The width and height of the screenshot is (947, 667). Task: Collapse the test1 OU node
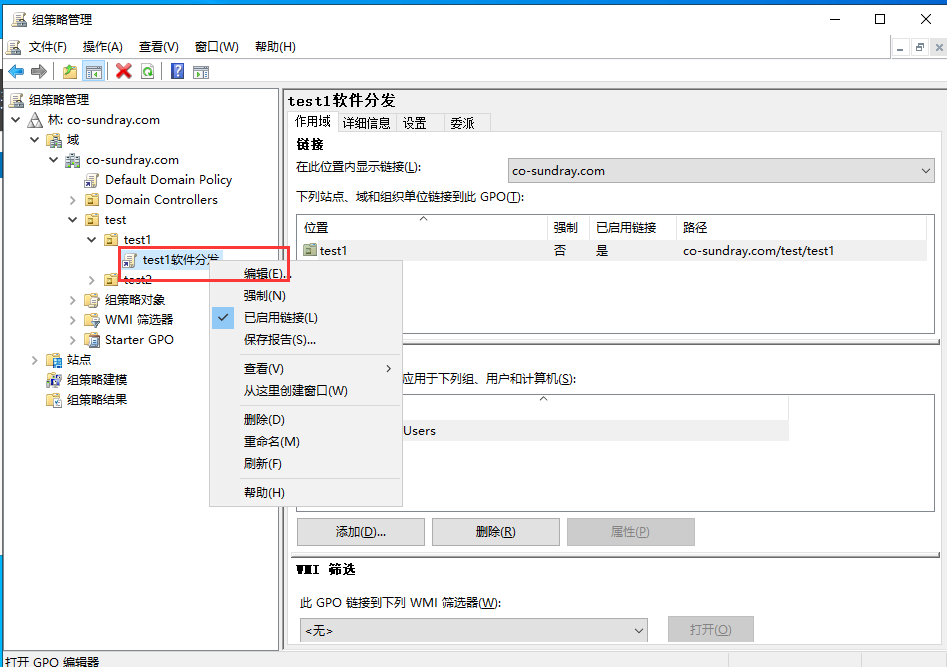point(92,240)
